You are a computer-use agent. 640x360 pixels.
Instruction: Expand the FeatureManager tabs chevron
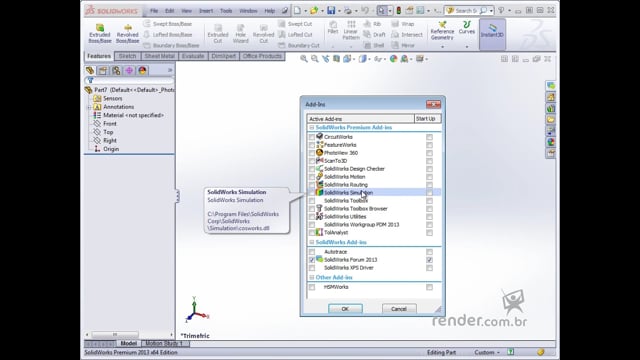point(170,70)
